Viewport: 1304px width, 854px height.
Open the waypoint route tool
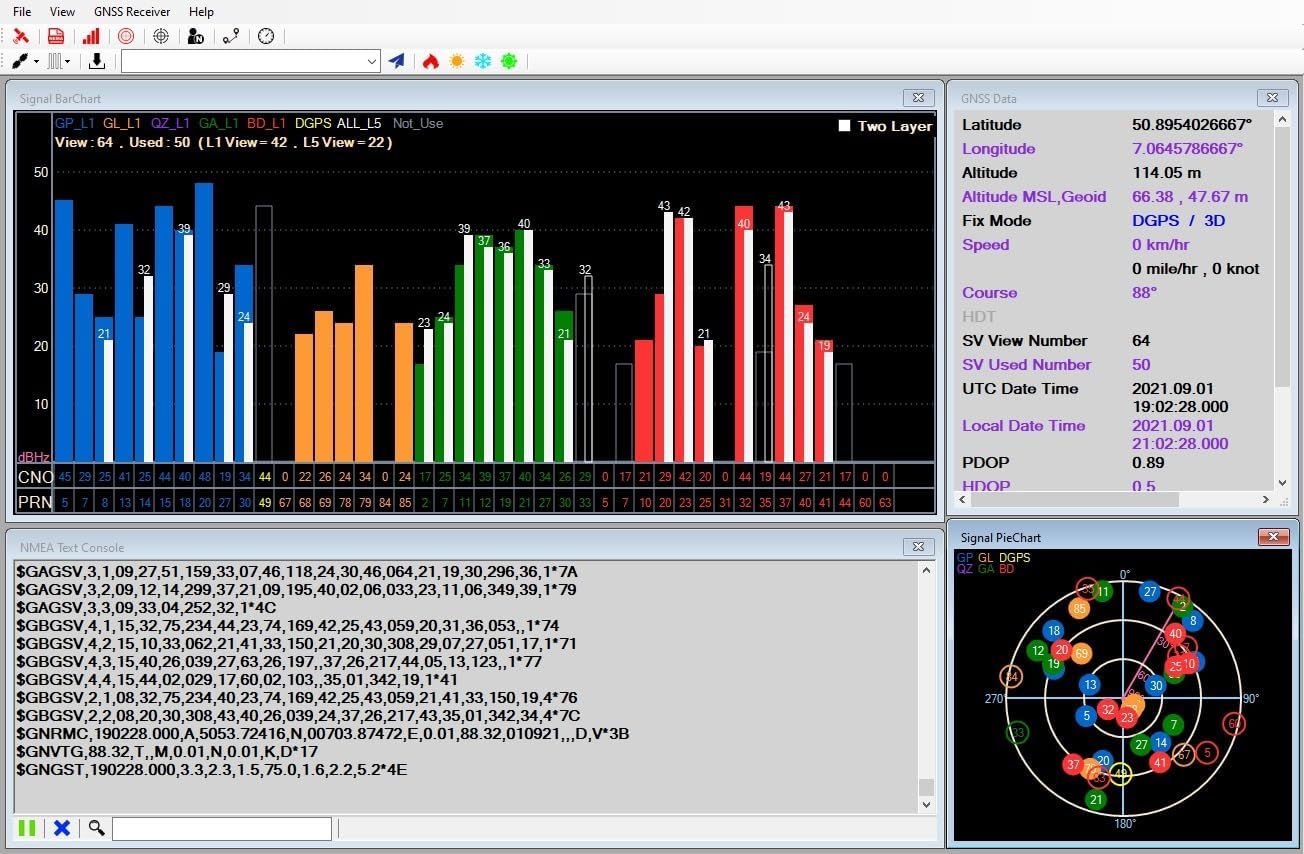tap(228, 36)
